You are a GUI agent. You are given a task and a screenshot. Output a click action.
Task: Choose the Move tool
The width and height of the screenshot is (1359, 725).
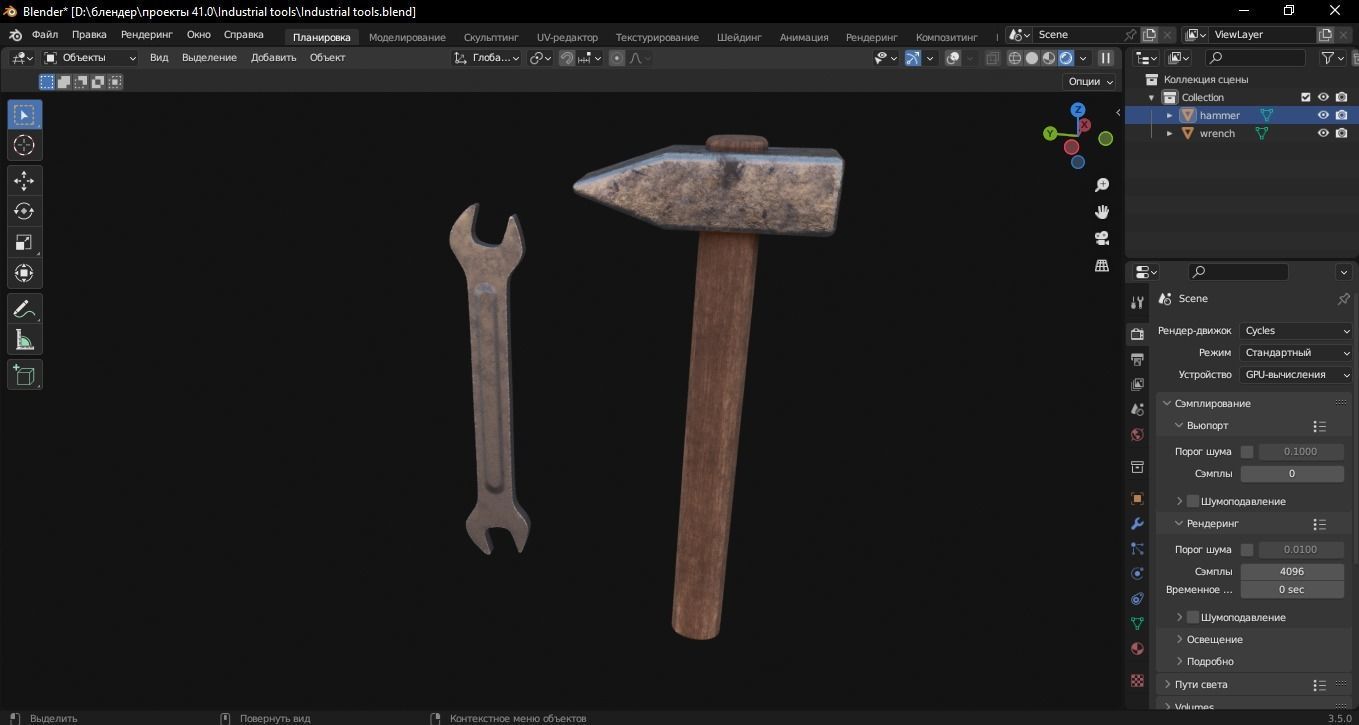(x=24, y=181)
